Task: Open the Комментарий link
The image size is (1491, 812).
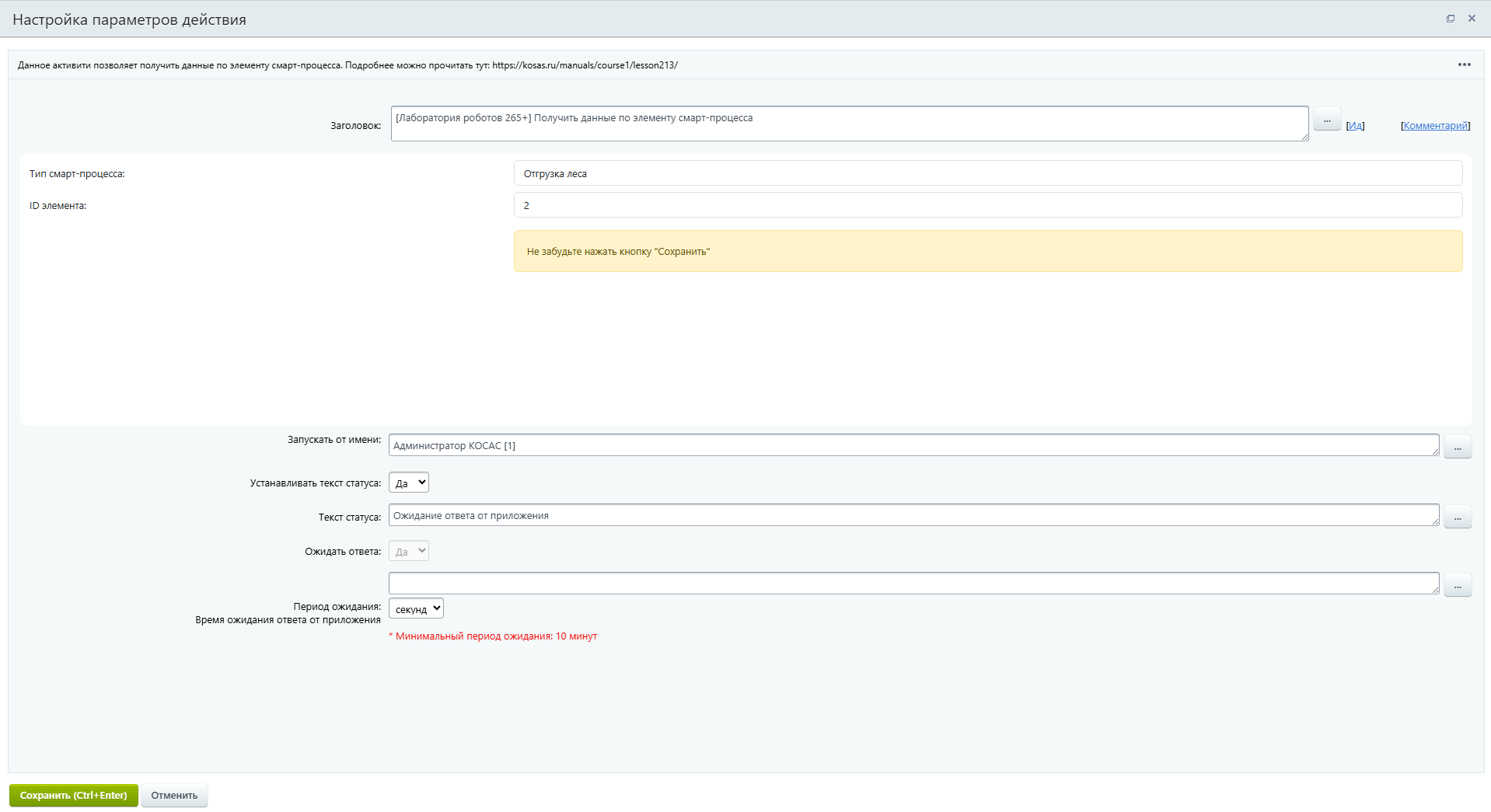Action: 1435,126
